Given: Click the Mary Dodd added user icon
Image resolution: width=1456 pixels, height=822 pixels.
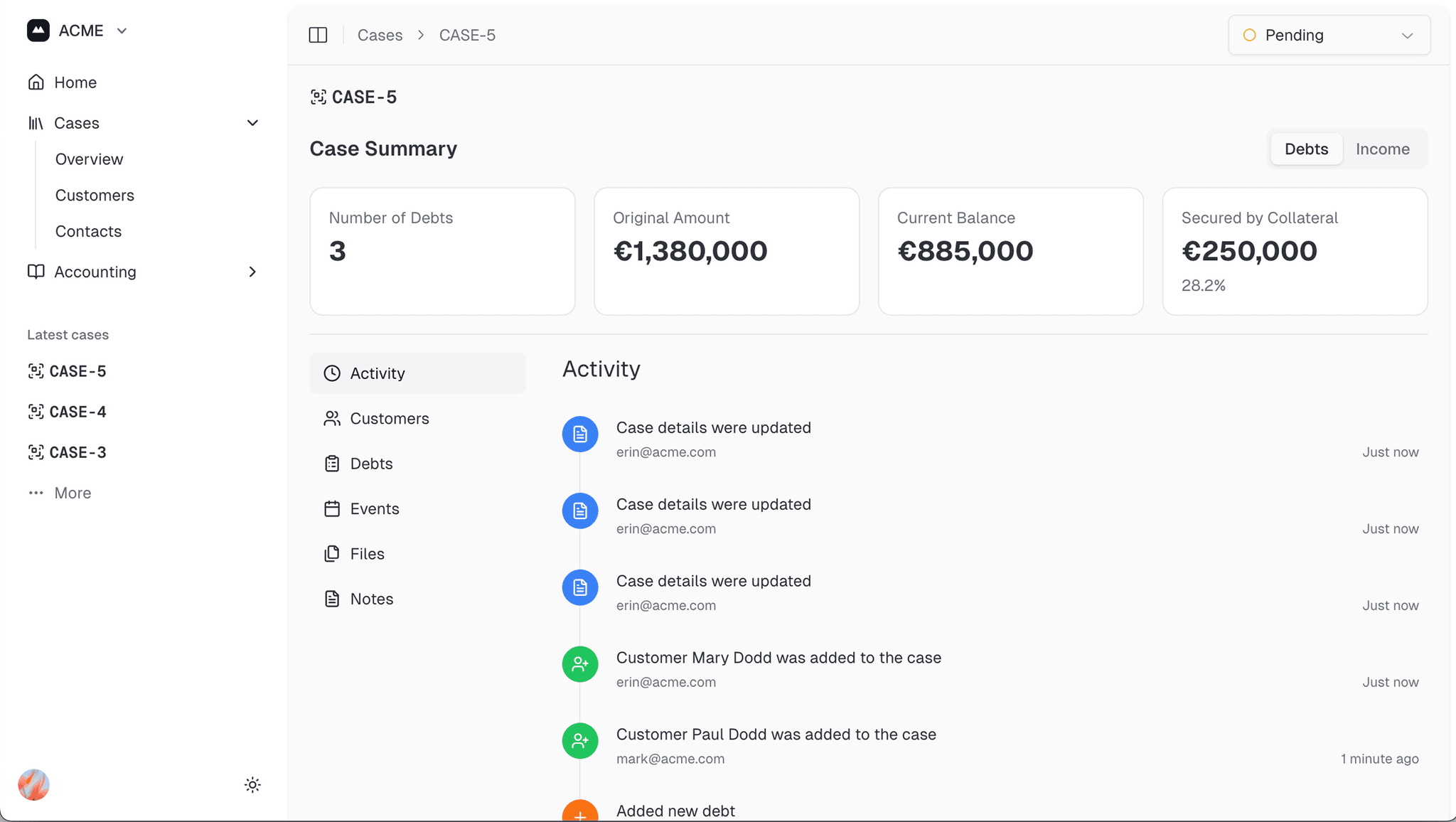Looking at the screenshot, I should [x=580, y=664].
